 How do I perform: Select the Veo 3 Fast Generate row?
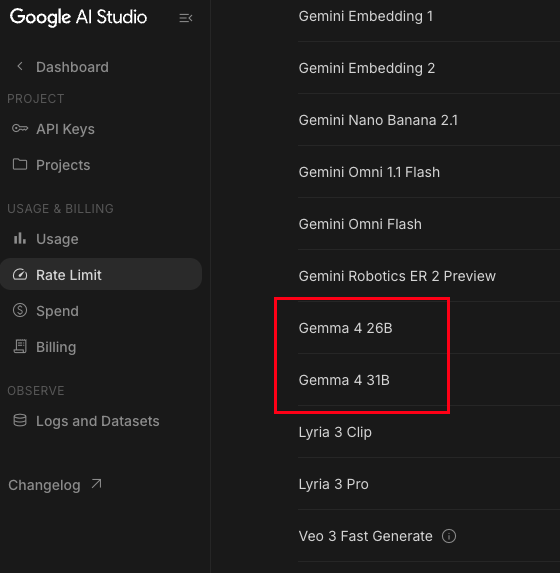point(429,536)
